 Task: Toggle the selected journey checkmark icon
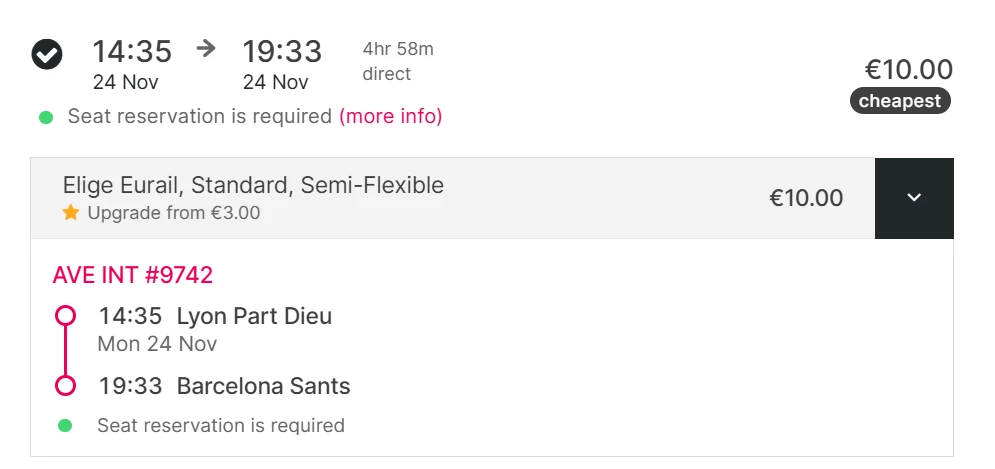point(47,54)
